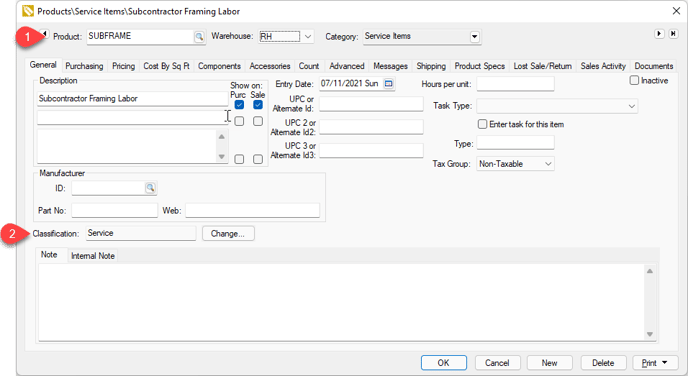The width and height of the screenshot is (688, 376).
Task: Click the Manufacturer Web field
Action: point(252,210)
